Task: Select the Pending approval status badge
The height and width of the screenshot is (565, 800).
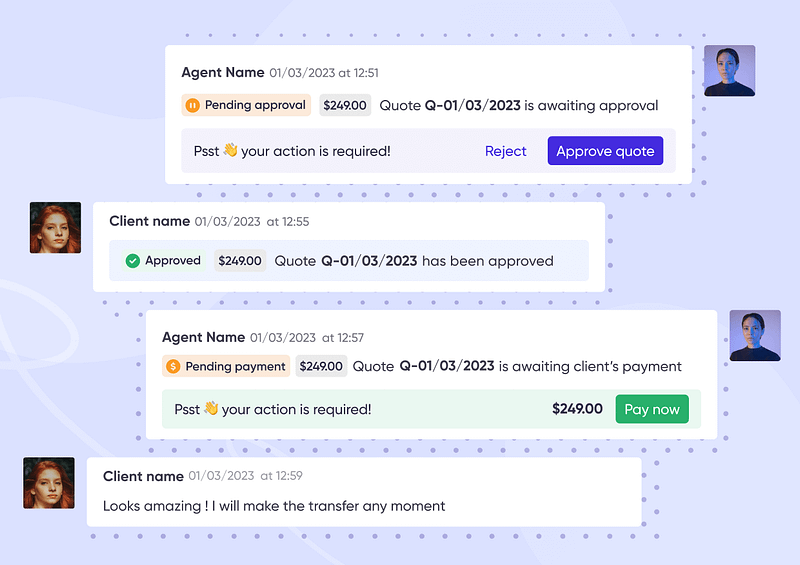Action: point(246,105)
